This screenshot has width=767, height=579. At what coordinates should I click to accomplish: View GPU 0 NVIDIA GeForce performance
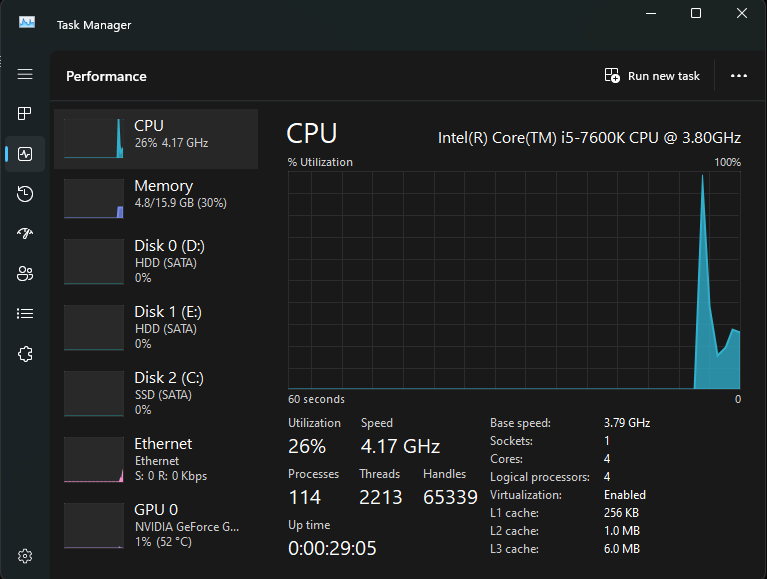156,526
